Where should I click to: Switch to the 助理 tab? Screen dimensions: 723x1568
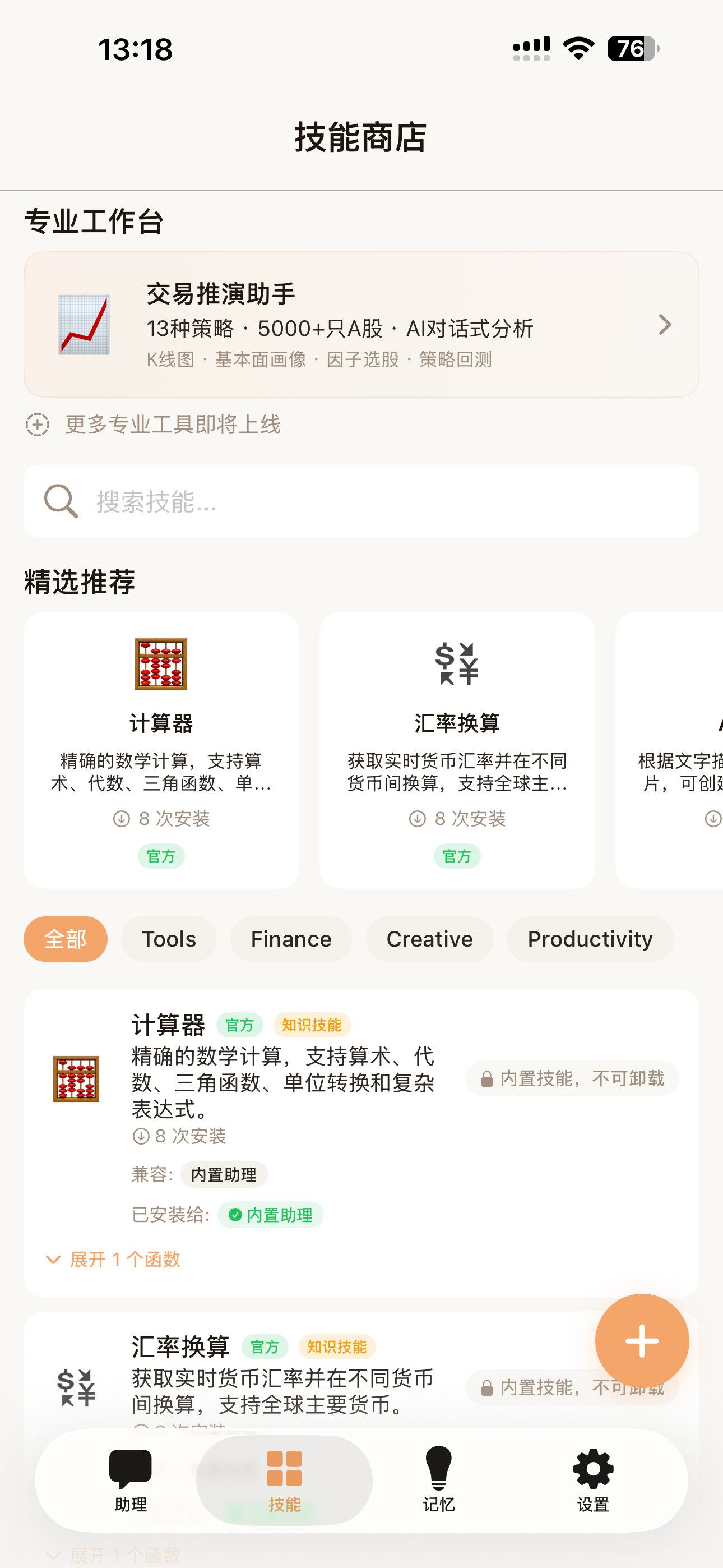click(130, 1481)
